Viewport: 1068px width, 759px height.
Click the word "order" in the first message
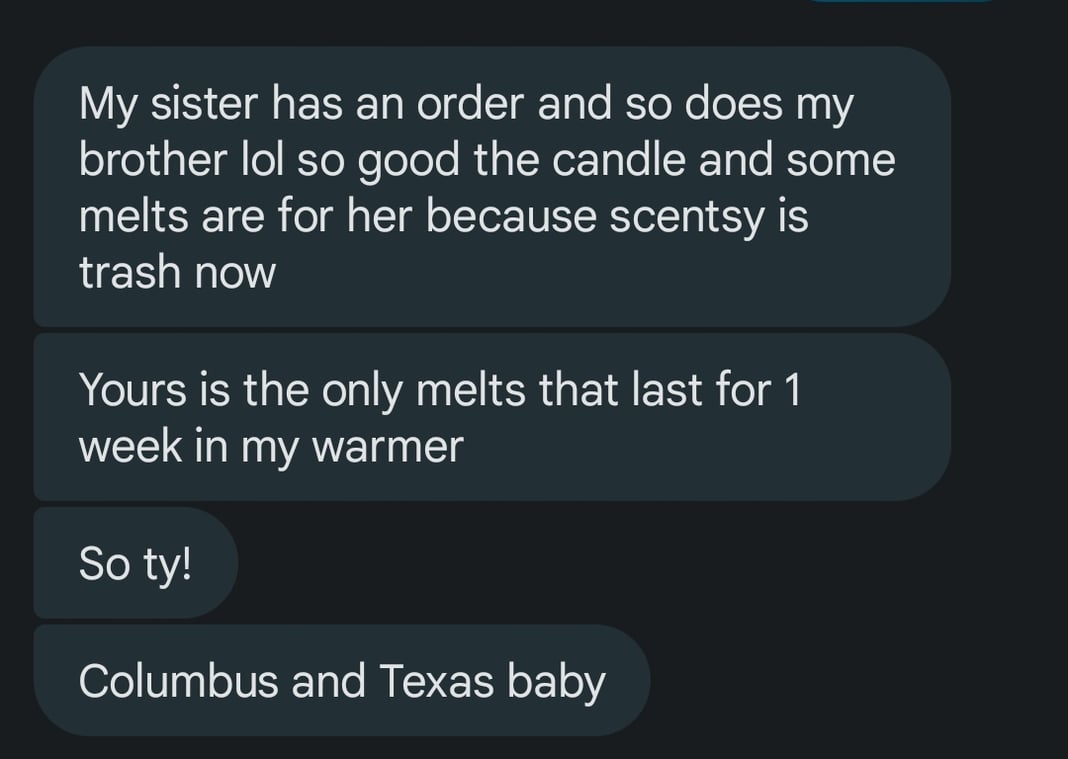(471, 104)
